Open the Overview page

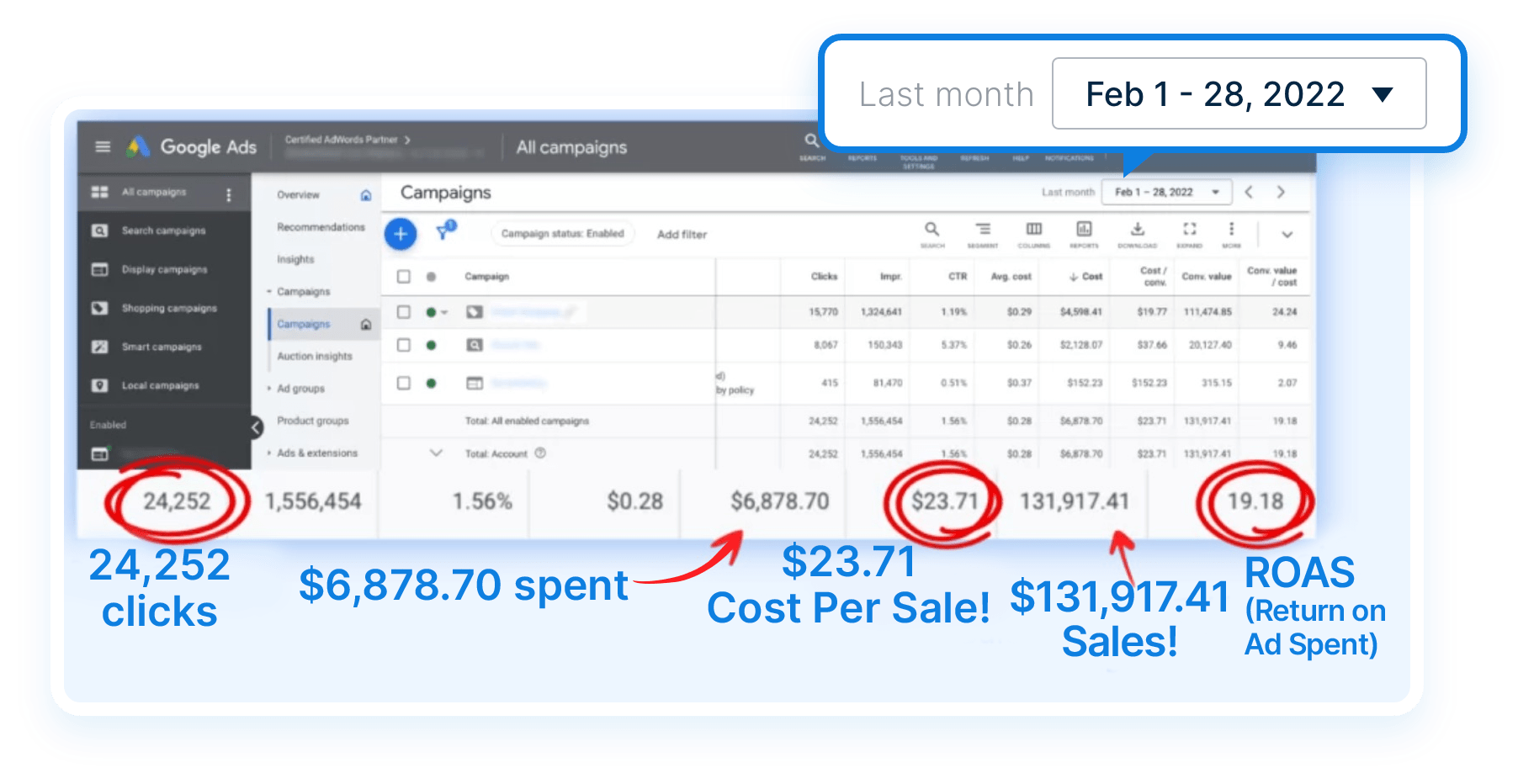point(298,195)
